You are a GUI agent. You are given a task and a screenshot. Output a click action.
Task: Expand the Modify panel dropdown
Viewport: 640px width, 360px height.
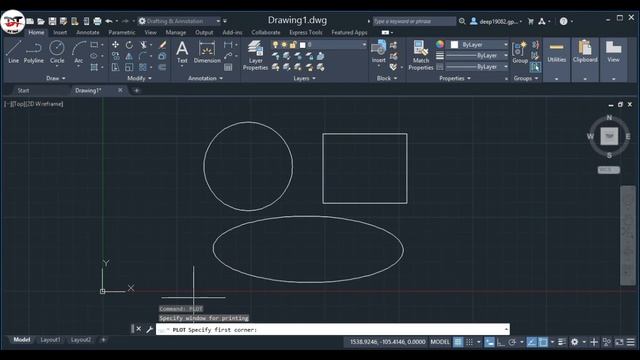tap(140, 78)
